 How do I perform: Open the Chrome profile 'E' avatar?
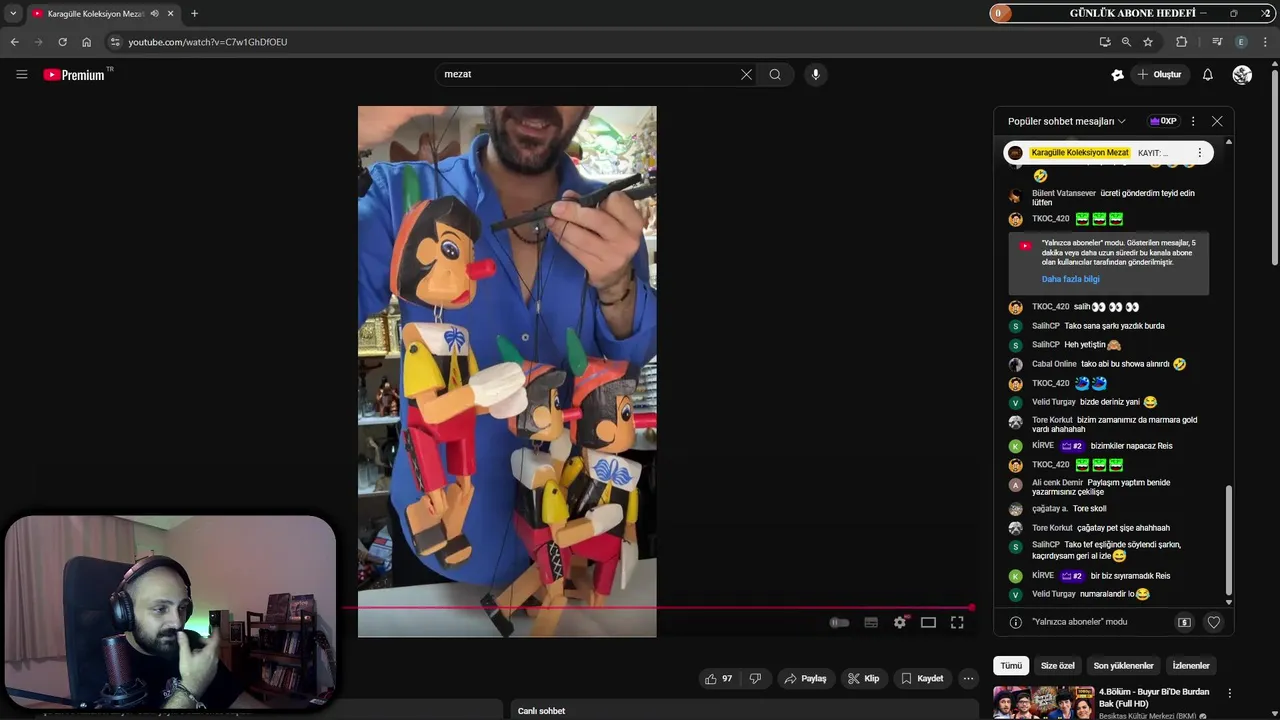click(1241, 42)
